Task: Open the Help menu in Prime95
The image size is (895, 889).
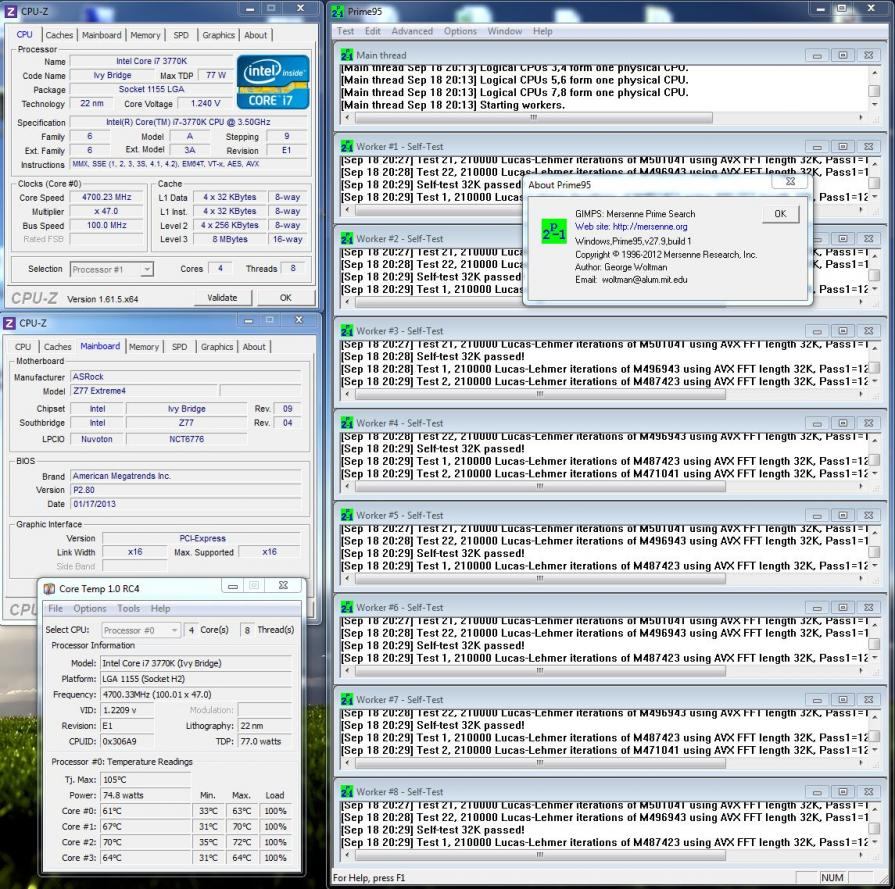Action: (x=542, y=31)
